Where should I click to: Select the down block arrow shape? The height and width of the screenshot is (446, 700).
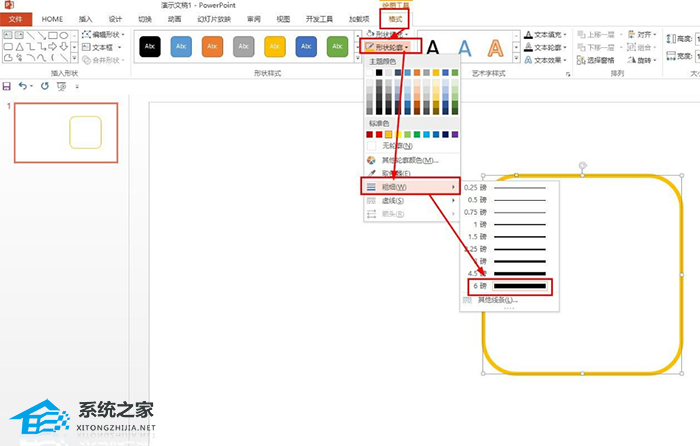tap(64, 46)
